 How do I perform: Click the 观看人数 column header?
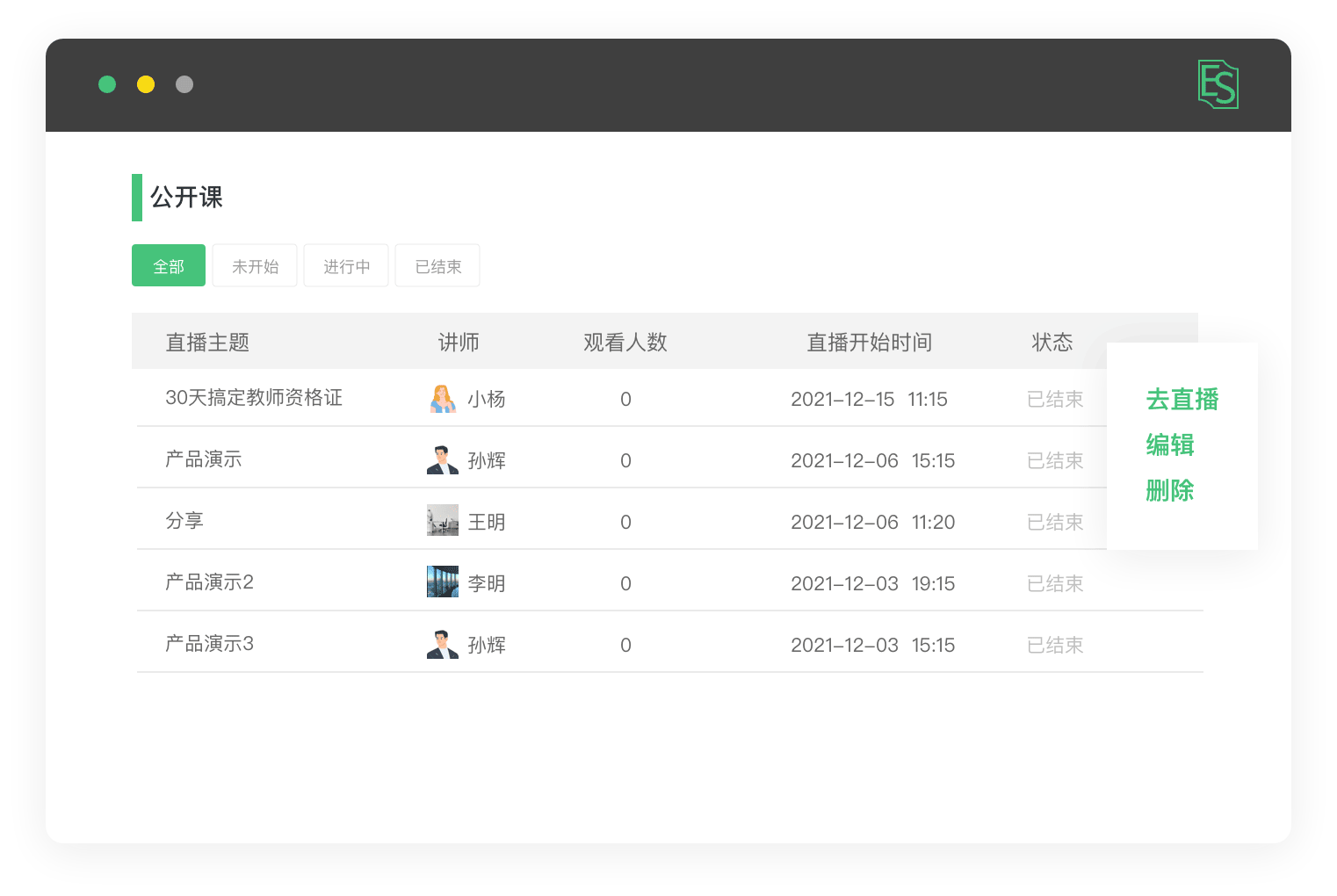pos(625,343)
